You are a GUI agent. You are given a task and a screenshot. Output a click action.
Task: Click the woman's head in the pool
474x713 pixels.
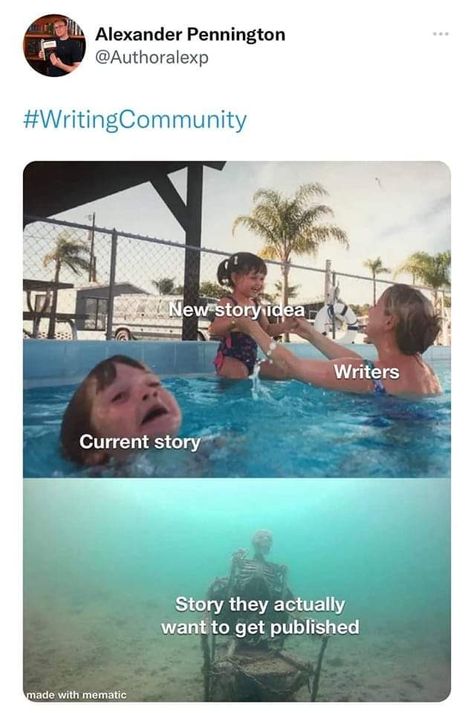tap(403, 318)
